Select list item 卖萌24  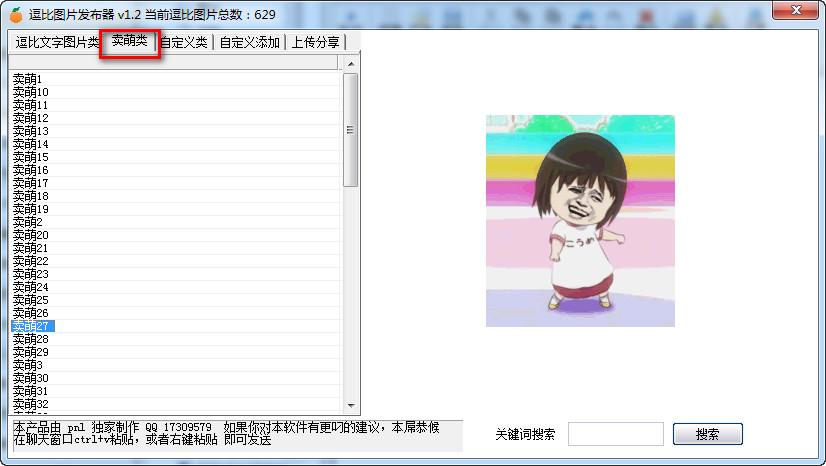tap(31, 287)
